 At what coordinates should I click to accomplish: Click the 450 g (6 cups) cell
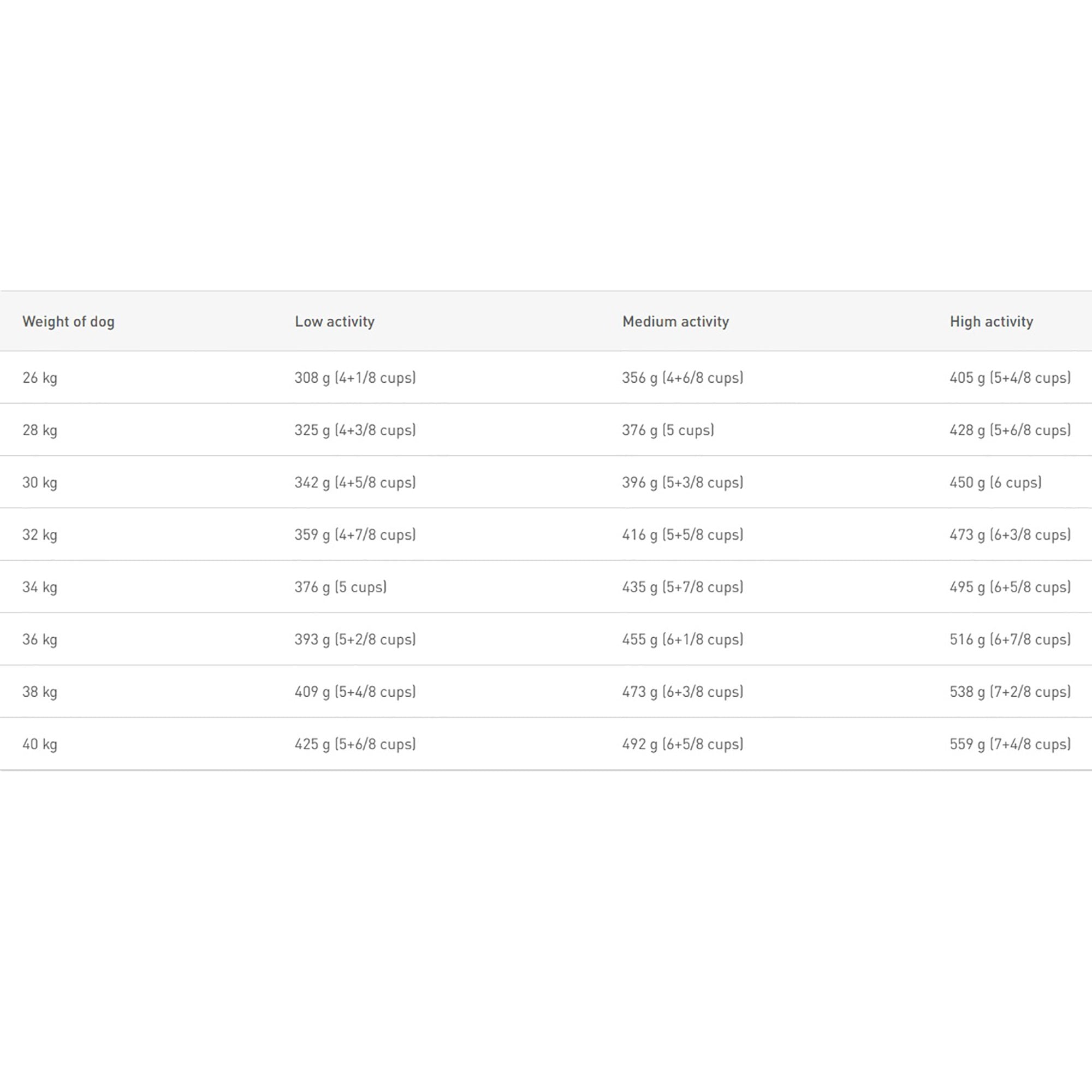point(995,483)
